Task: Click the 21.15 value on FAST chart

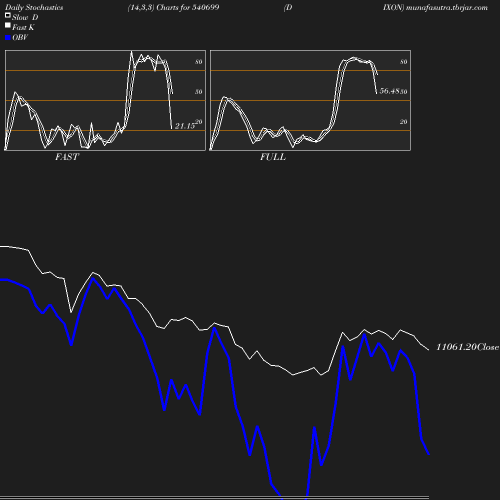Action: tap(185, 126)
